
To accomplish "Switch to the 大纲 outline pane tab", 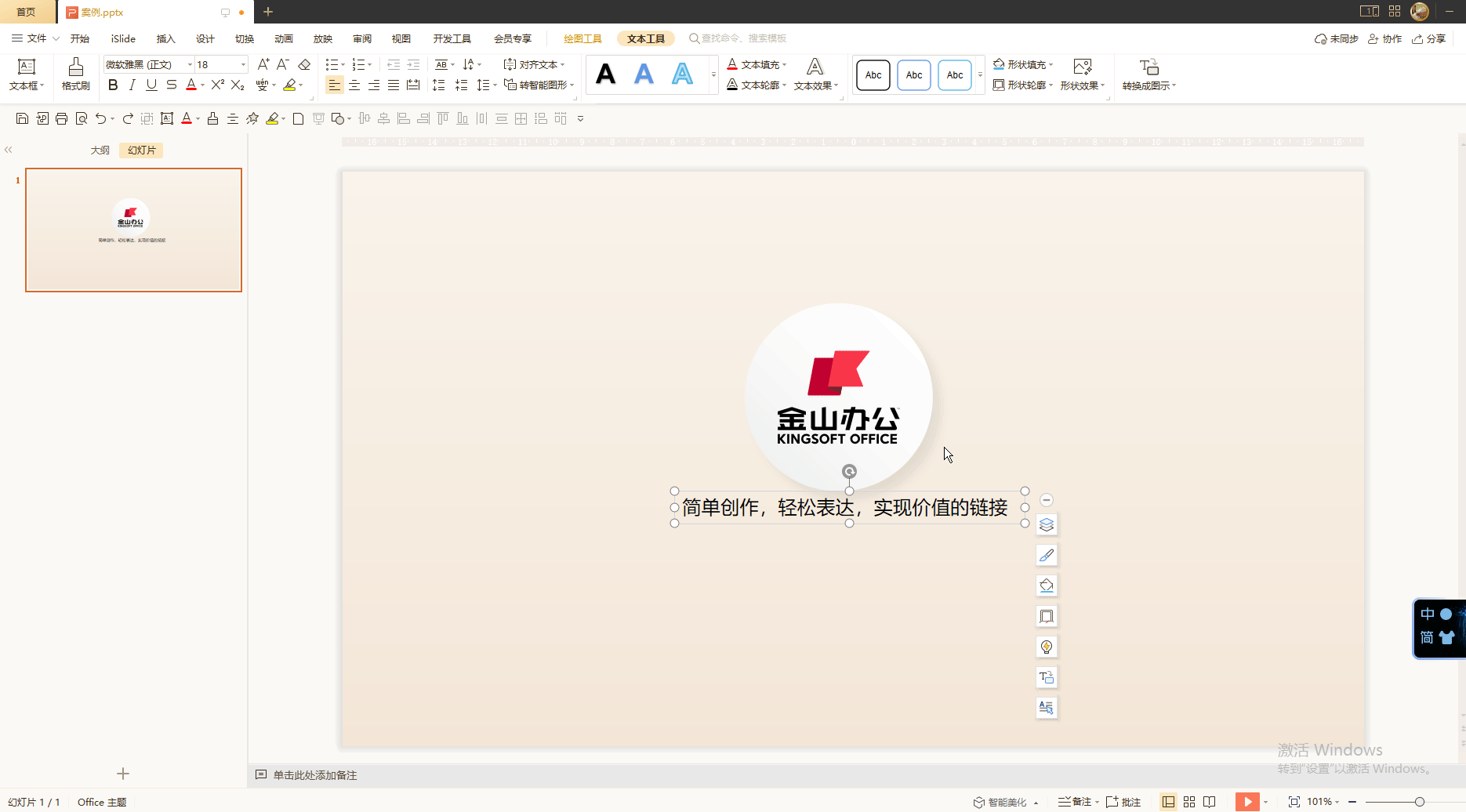I will point(100,150).
